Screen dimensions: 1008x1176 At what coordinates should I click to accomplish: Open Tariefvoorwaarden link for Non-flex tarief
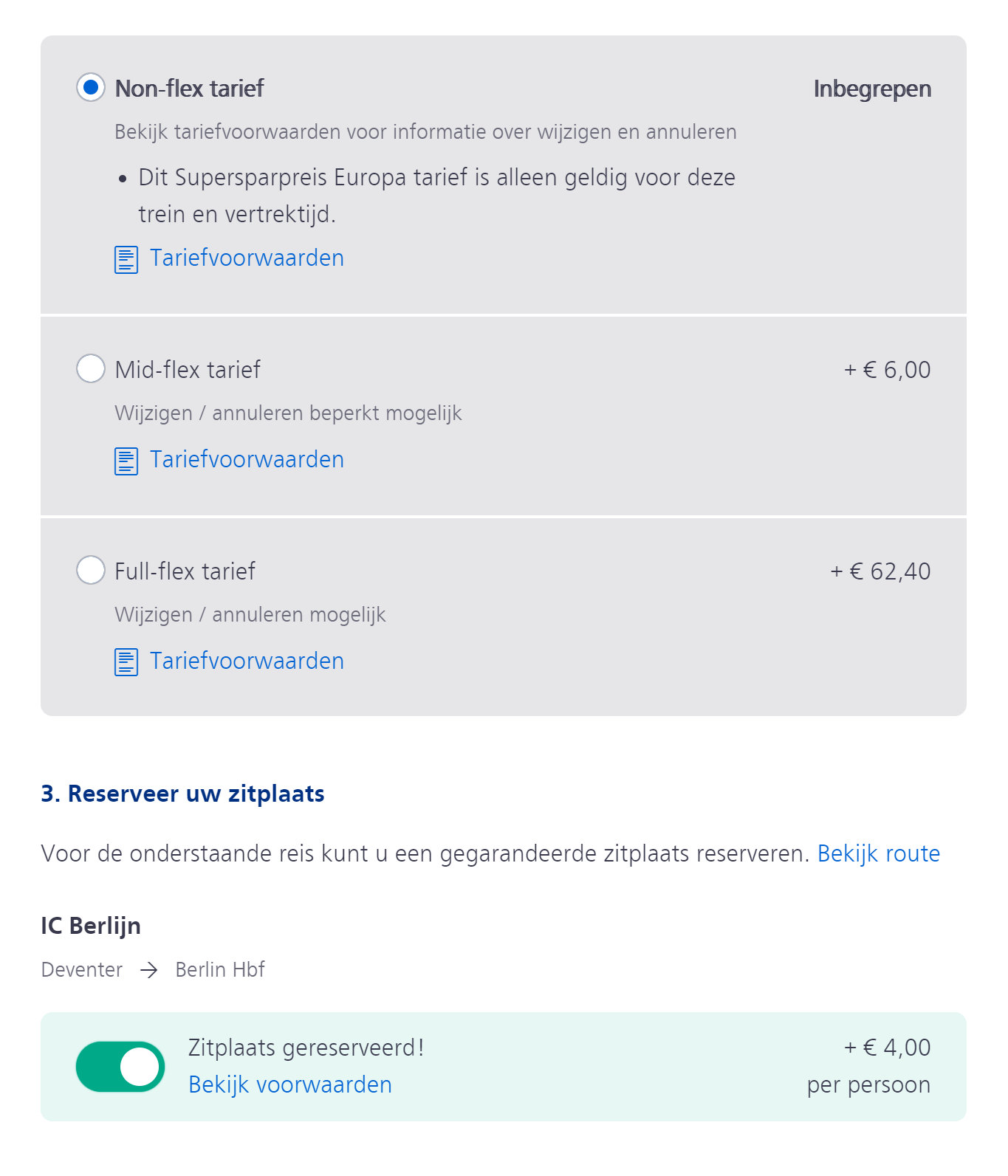[247, 258]
